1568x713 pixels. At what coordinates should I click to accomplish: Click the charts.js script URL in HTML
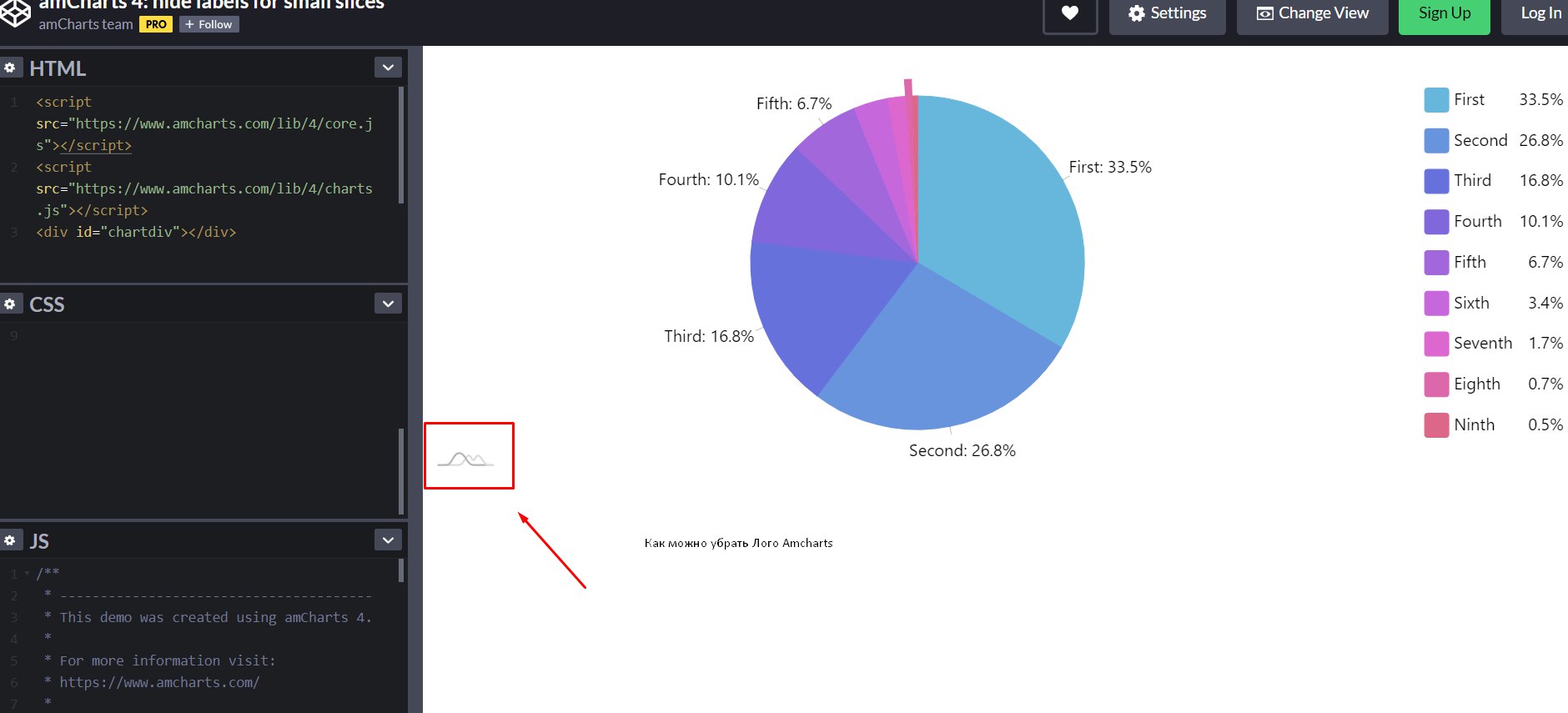(x=204, y=199)
